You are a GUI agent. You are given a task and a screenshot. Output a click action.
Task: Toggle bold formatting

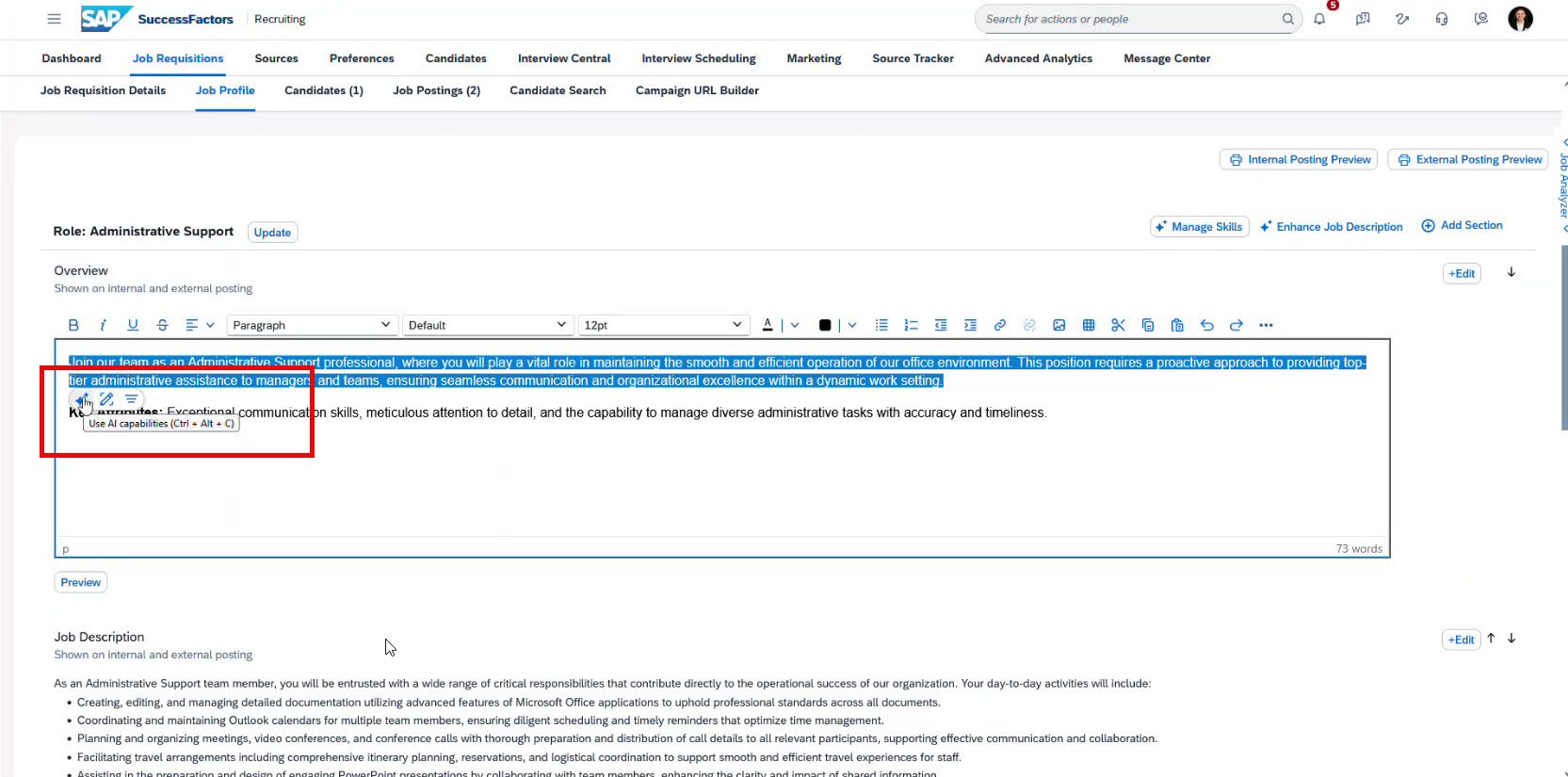point(73,325)
